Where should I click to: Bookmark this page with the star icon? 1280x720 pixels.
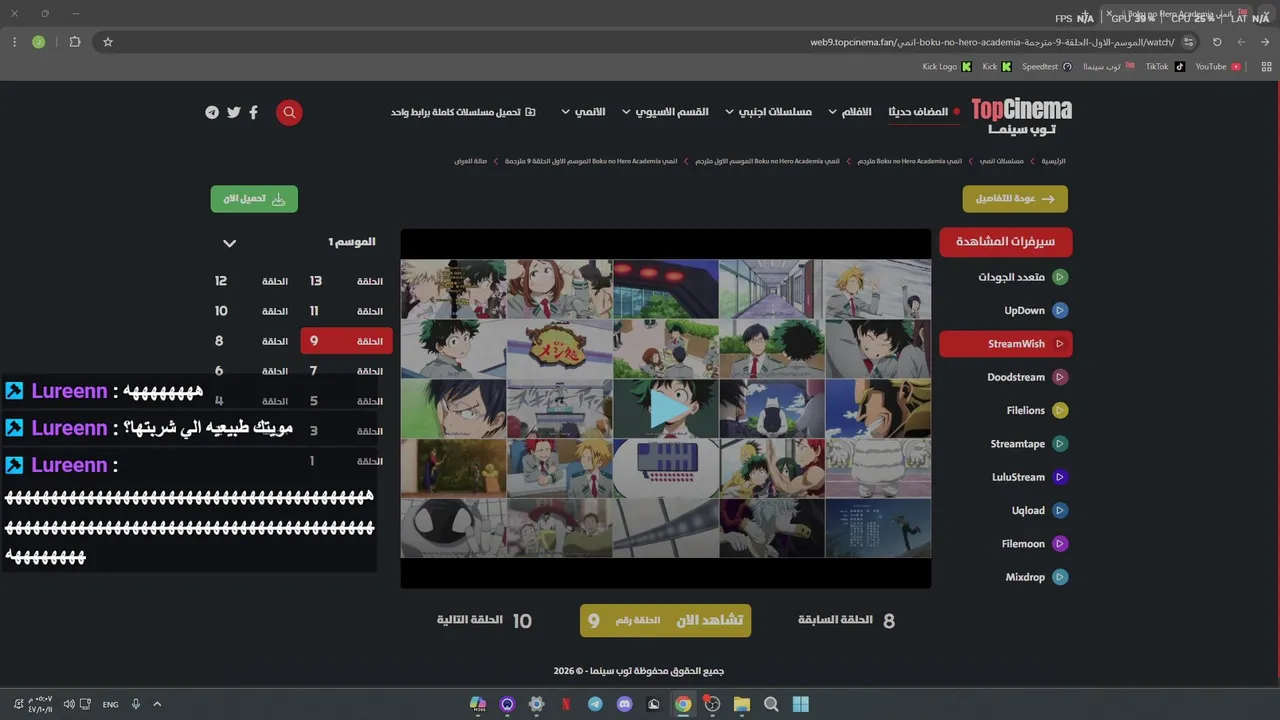pos(108,42)
